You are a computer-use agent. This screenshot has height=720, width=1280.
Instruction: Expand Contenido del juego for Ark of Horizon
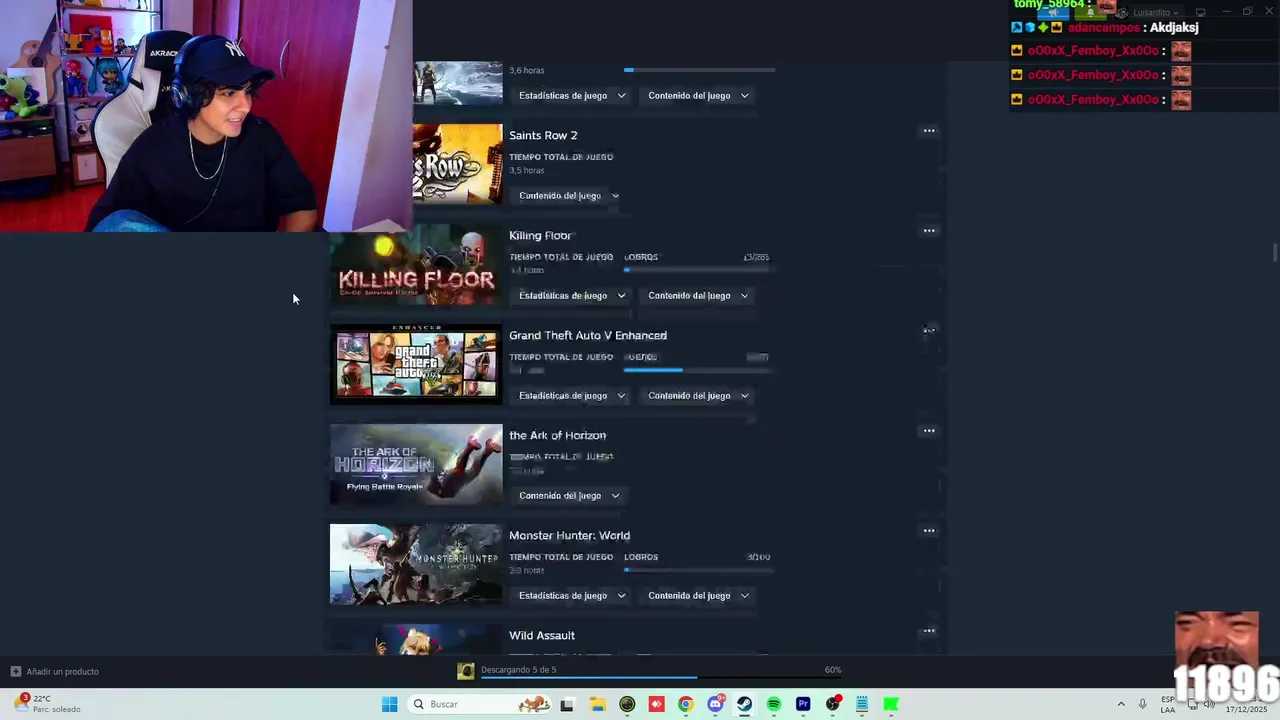[569, 496]
